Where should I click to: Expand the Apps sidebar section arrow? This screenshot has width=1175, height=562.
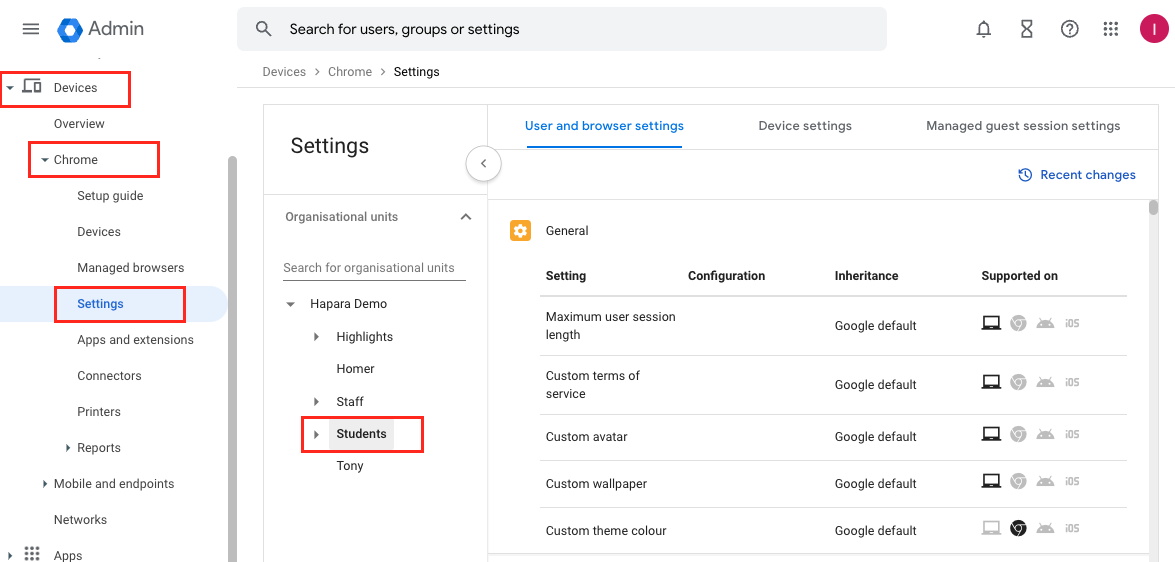pos(10,556)
